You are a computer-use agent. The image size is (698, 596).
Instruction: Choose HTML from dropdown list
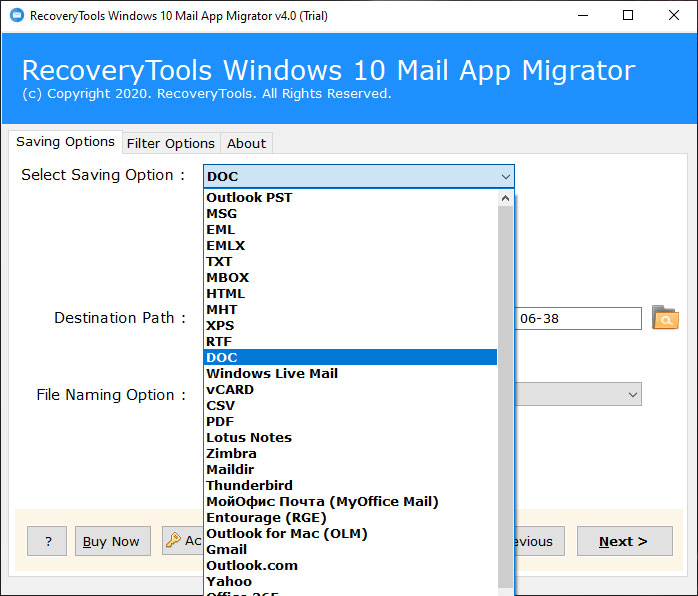point(350,293)
